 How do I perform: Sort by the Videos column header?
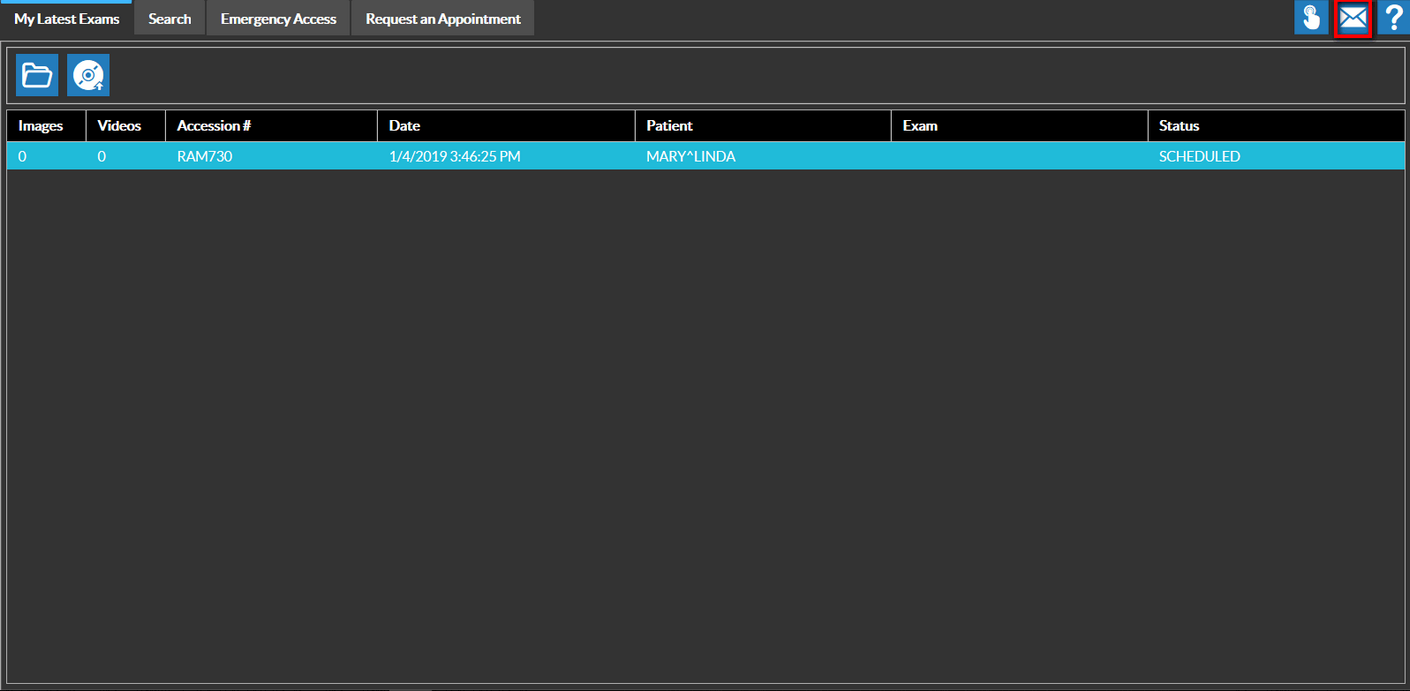coord(119,126)
